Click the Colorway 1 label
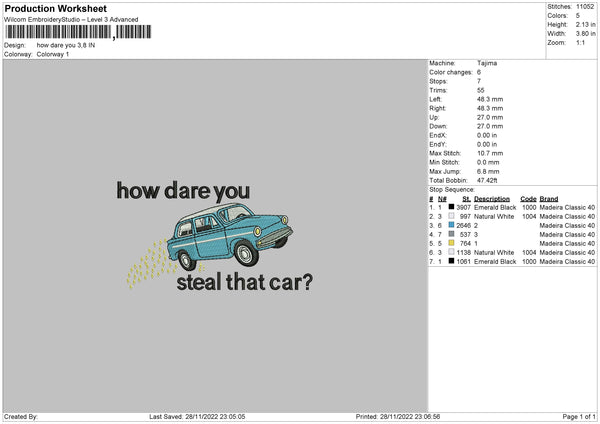Viewport: 600px width, 424px height. pos(54,54)
